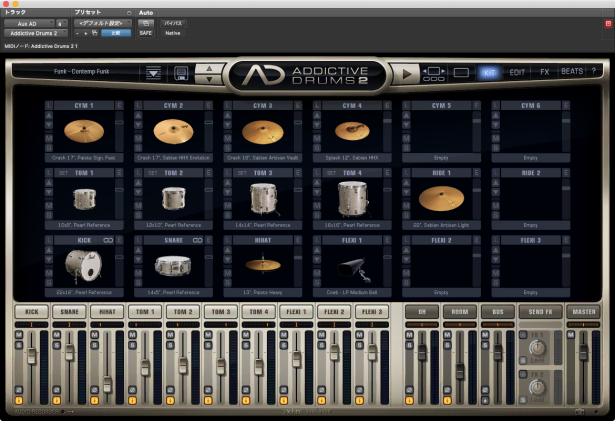This screenshot has height=421, width=615.
Task: Click the link icon on SNARE slot
Action: (x=198, y=240)
